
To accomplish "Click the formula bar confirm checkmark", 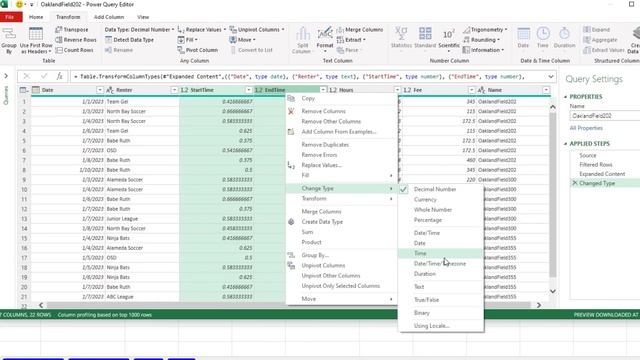I will [x=44, y=76].
